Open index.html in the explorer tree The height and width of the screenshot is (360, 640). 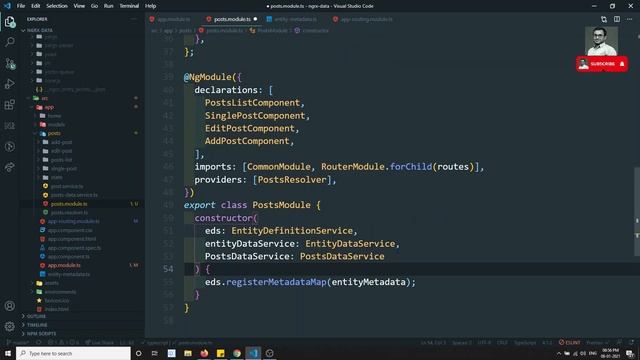57,309
